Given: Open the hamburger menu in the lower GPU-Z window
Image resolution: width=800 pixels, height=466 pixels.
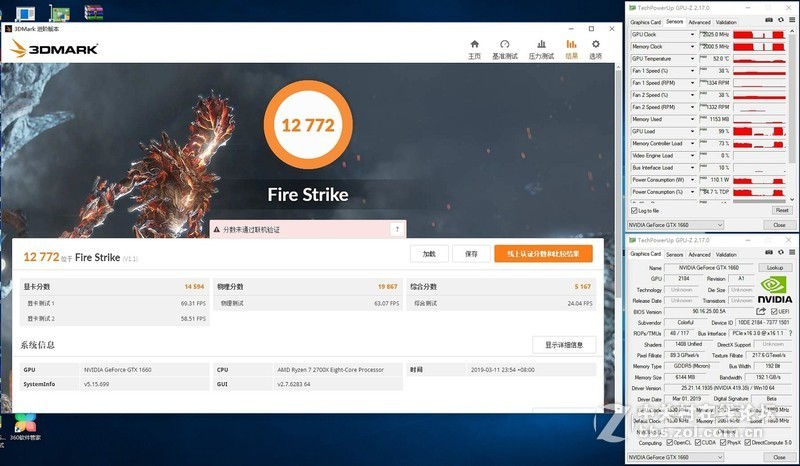Looking at the screenshot, I should 792,252.
